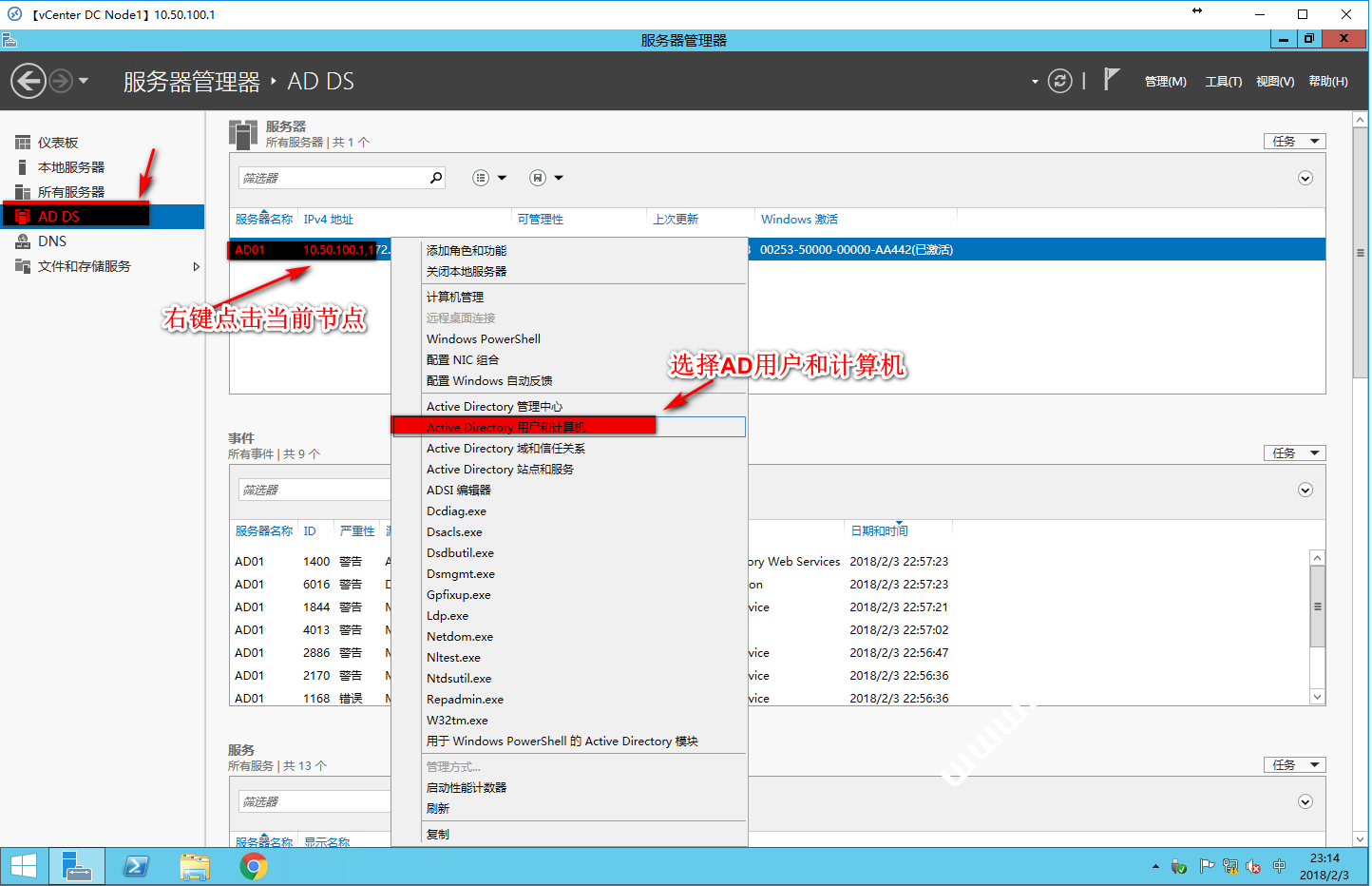Click the servers filter (筛选器) text field
Viewport: 1372px width, 886px height.
(x=333, y=178)
